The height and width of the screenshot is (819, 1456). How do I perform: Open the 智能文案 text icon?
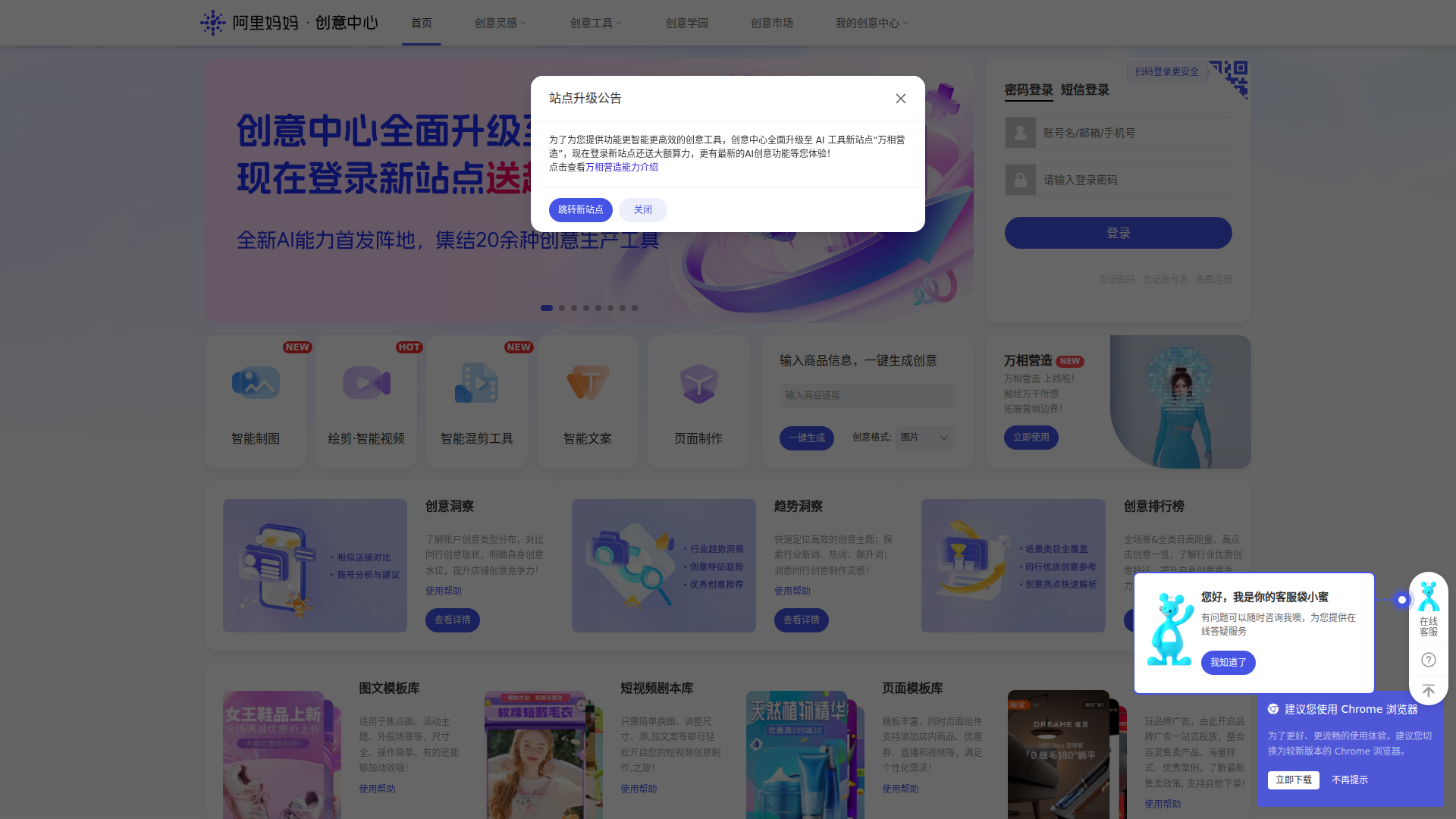588,383
